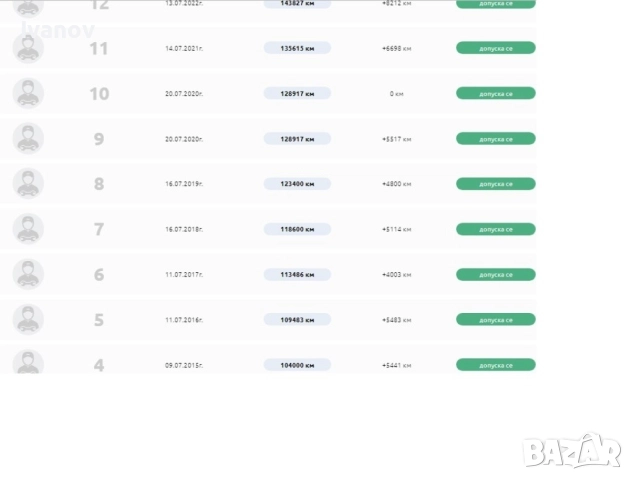Select the avatar icon for row 9
Screen dimensions: 633x480
(x=28, y=138)
